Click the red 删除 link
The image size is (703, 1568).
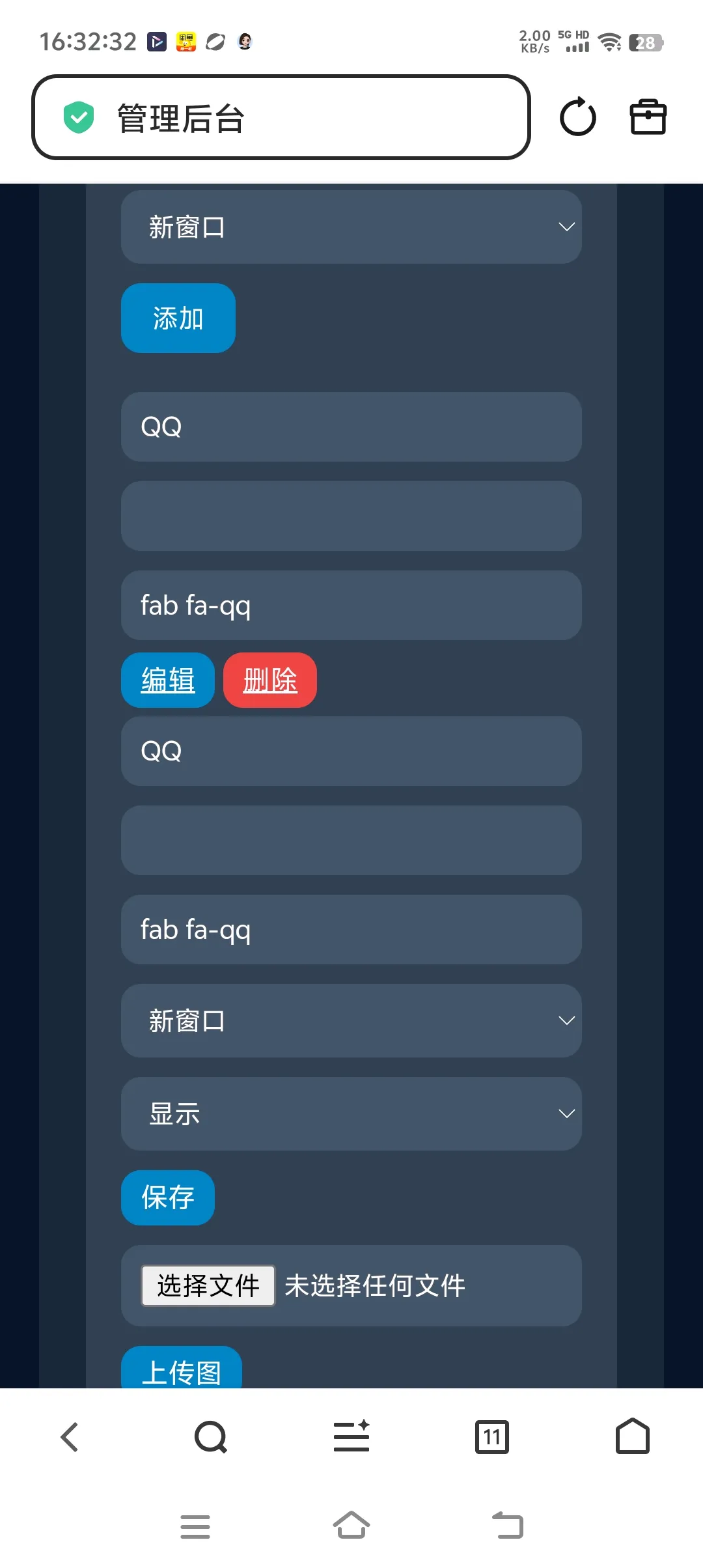click(x=270, y=680)
